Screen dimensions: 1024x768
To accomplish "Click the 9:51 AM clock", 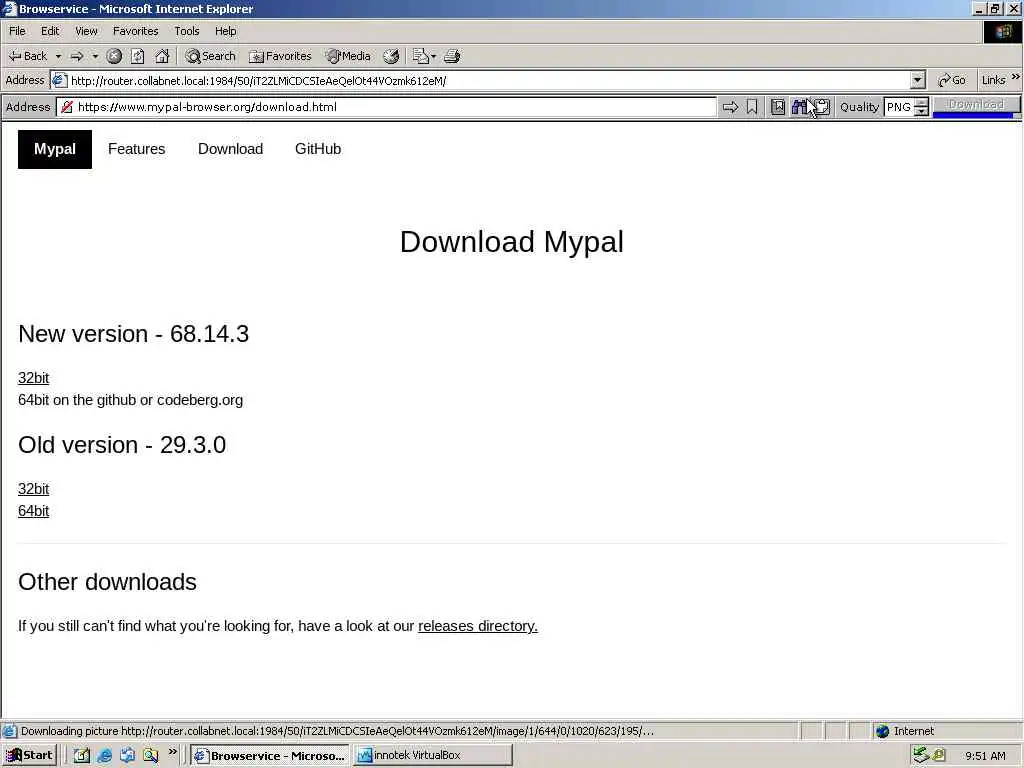I will pos(985,756).
